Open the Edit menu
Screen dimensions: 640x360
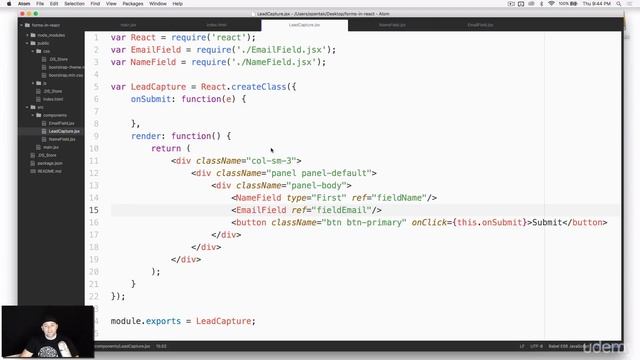pyautogui.click(x=54, y=4)
